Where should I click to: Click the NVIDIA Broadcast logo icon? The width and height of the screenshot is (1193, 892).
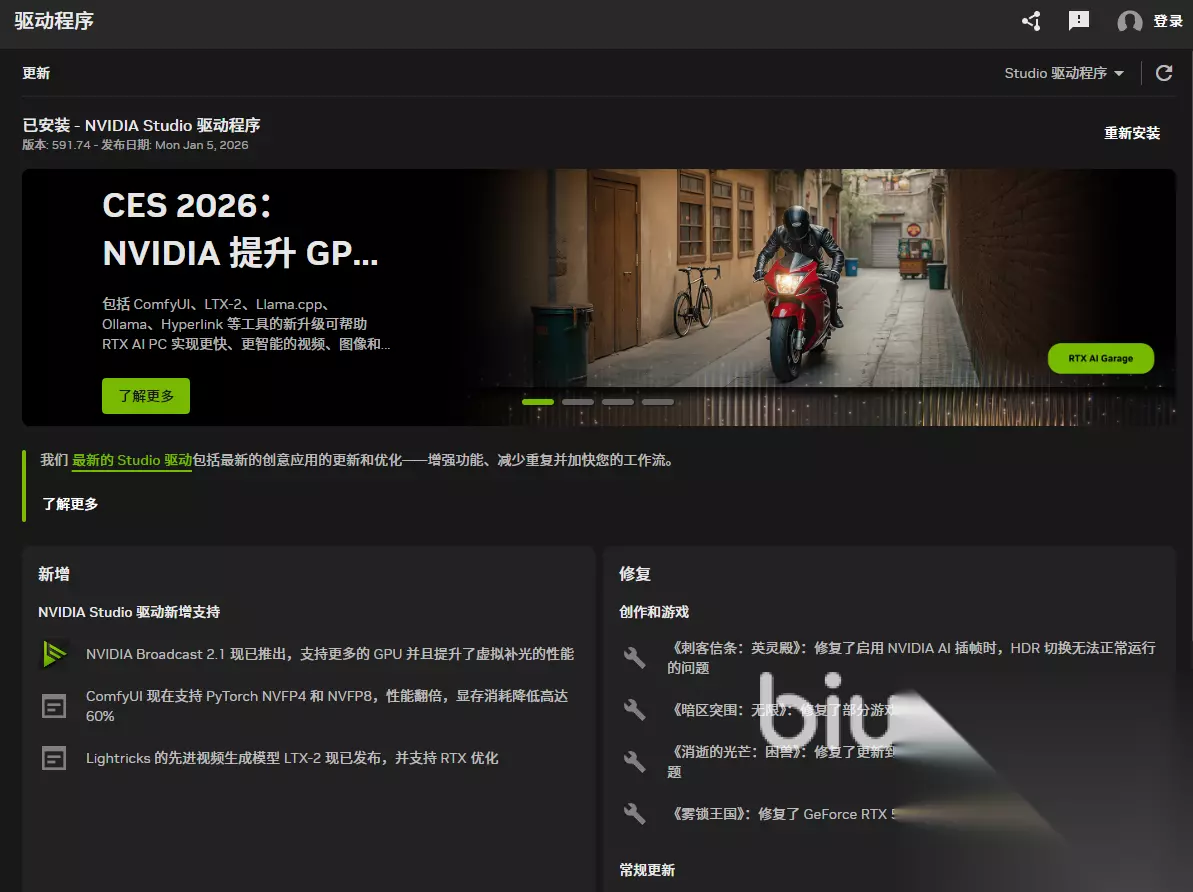click(x=54, y=654)
